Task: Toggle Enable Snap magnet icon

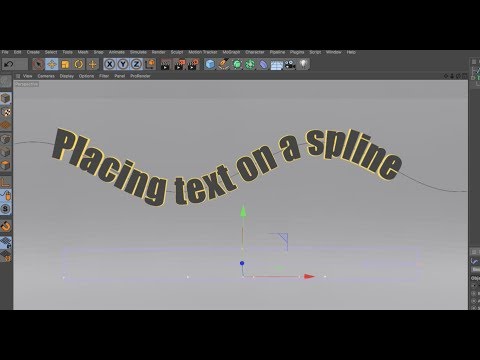Action: (5, 226)
